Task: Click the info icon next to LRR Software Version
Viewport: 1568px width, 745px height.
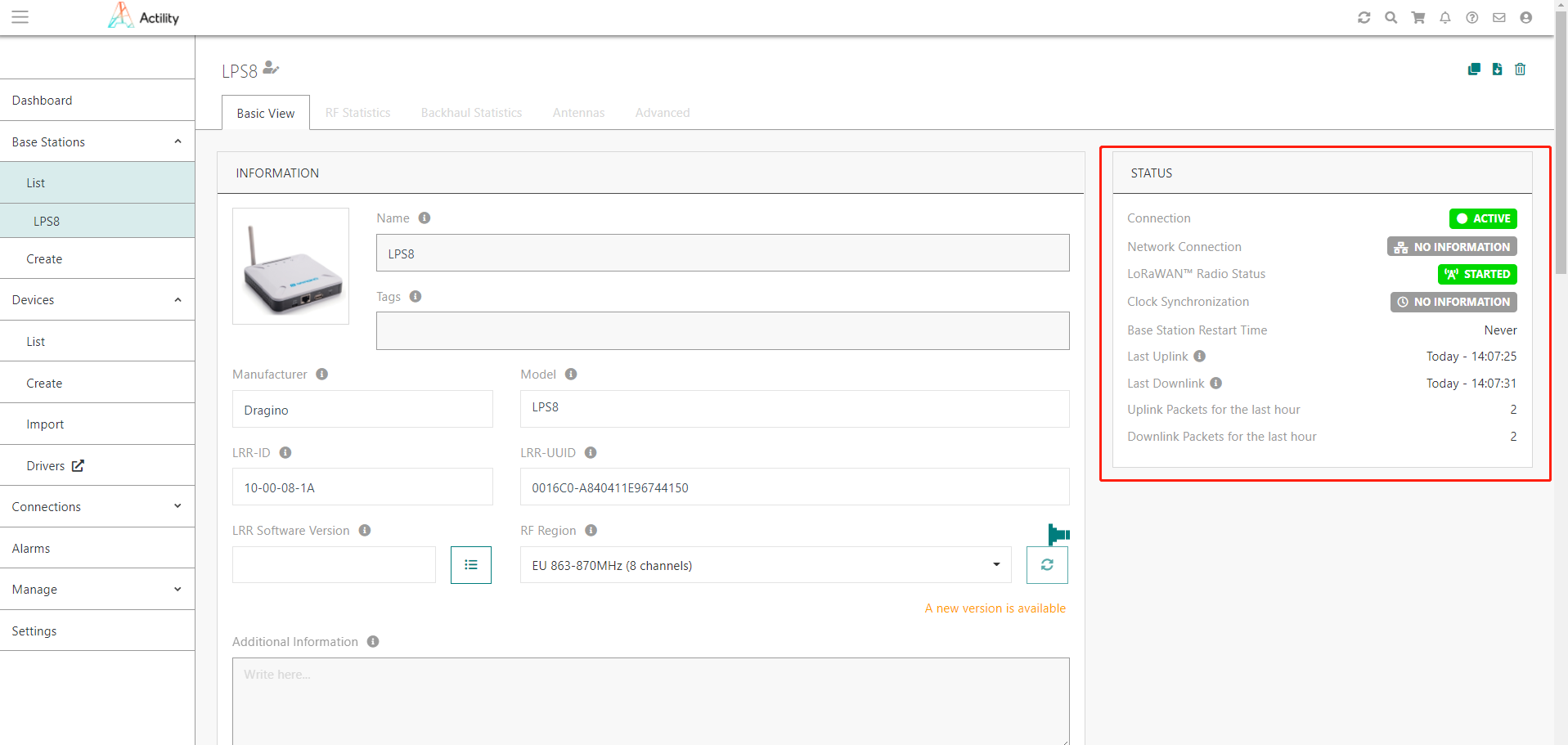Action: pyautogui.click(x=365, y=531)
